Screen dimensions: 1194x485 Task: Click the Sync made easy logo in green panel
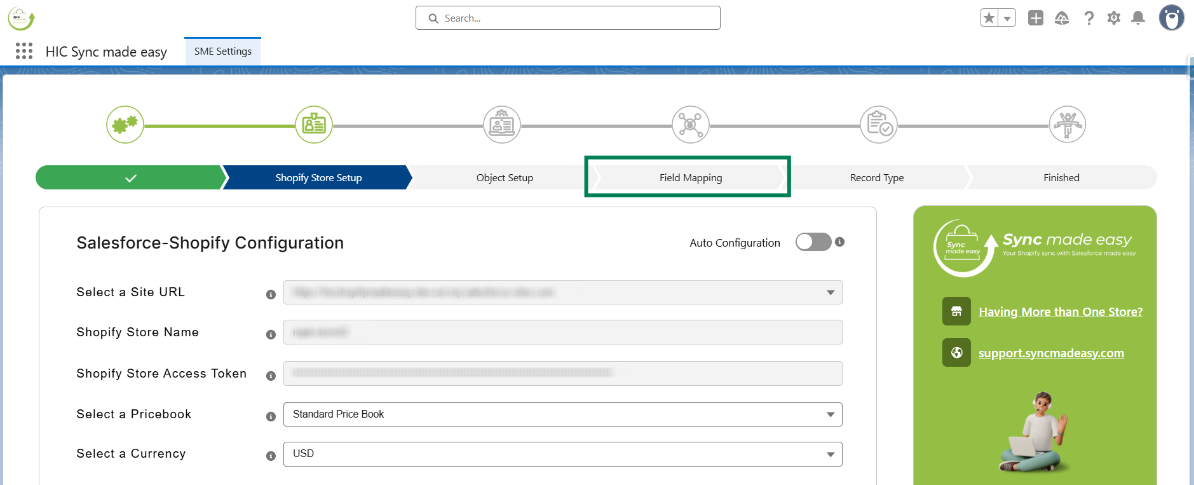coord(1035,246)
